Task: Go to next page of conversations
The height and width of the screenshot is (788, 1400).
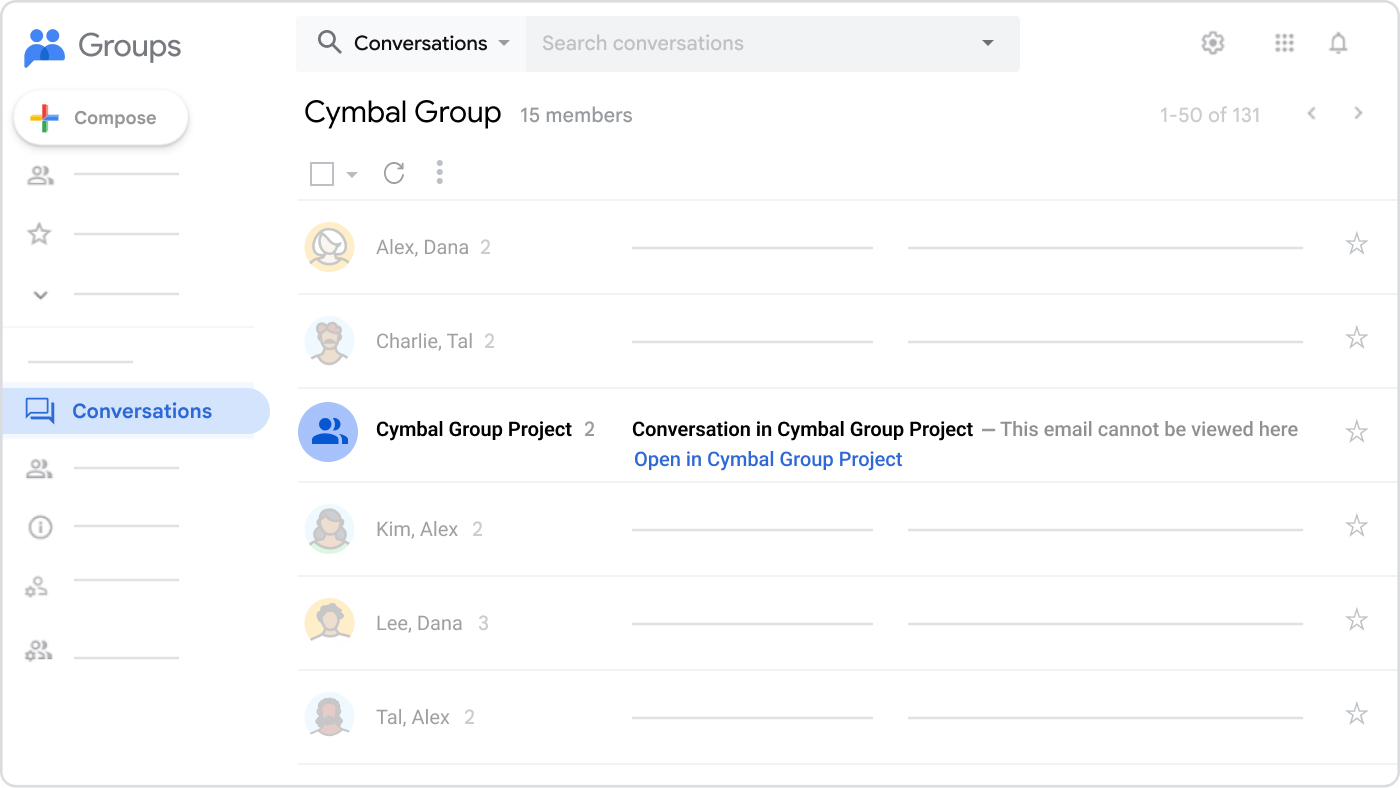Action: (x=1358, y=114)
